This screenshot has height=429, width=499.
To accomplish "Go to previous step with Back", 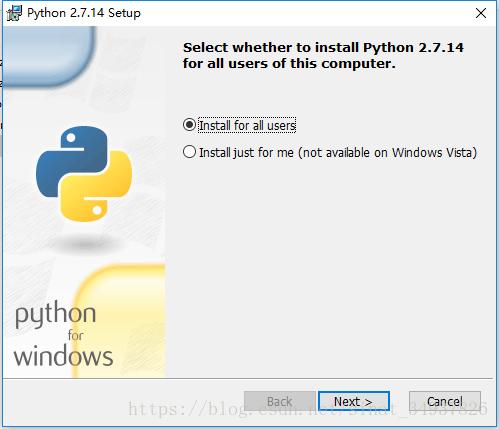I will 280,401.
